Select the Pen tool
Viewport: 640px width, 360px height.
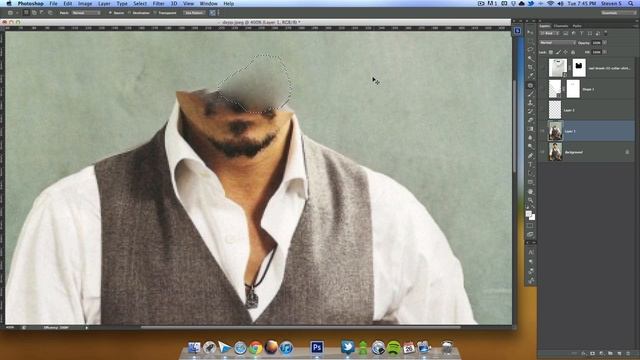tap(530, 156)
